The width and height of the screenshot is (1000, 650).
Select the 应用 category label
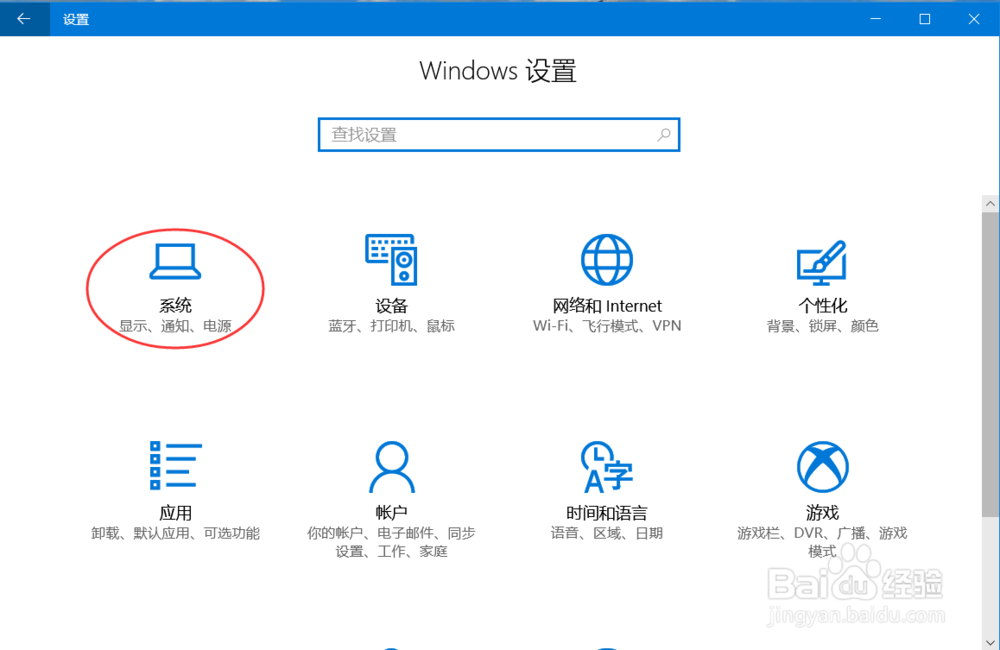pos(175,512)
